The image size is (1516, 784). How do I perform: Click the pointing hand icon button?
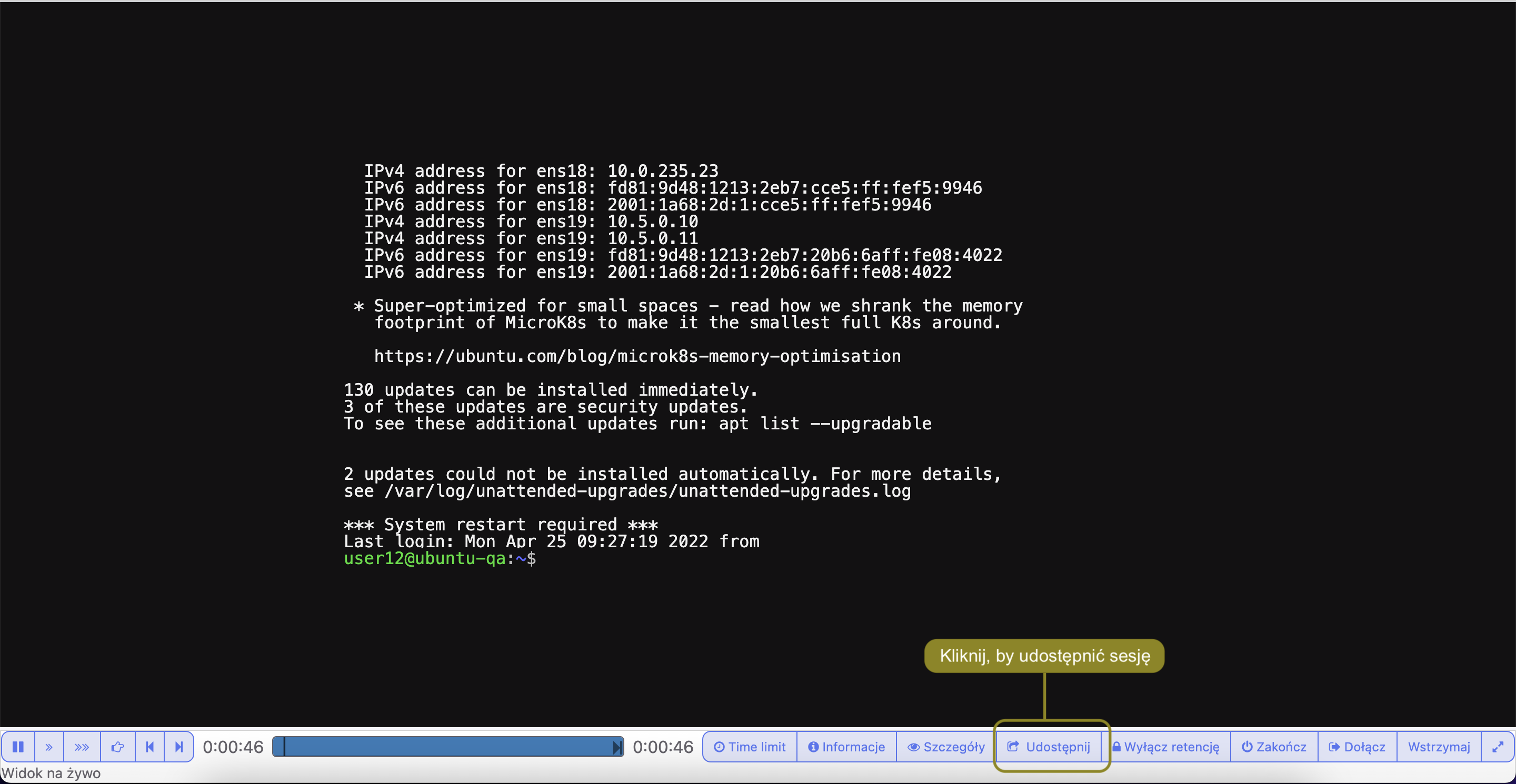point(118,746)
